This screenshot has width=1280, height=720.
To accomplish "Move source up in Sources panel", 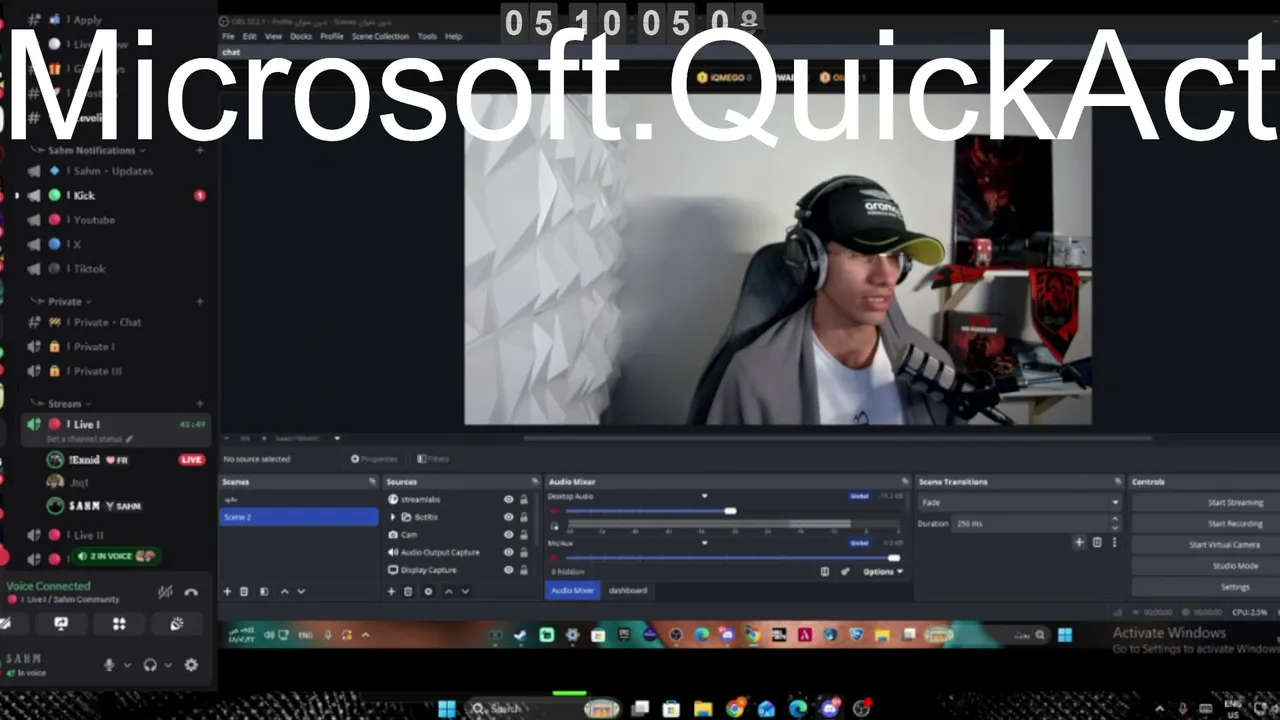I will [x=448, y=591].
